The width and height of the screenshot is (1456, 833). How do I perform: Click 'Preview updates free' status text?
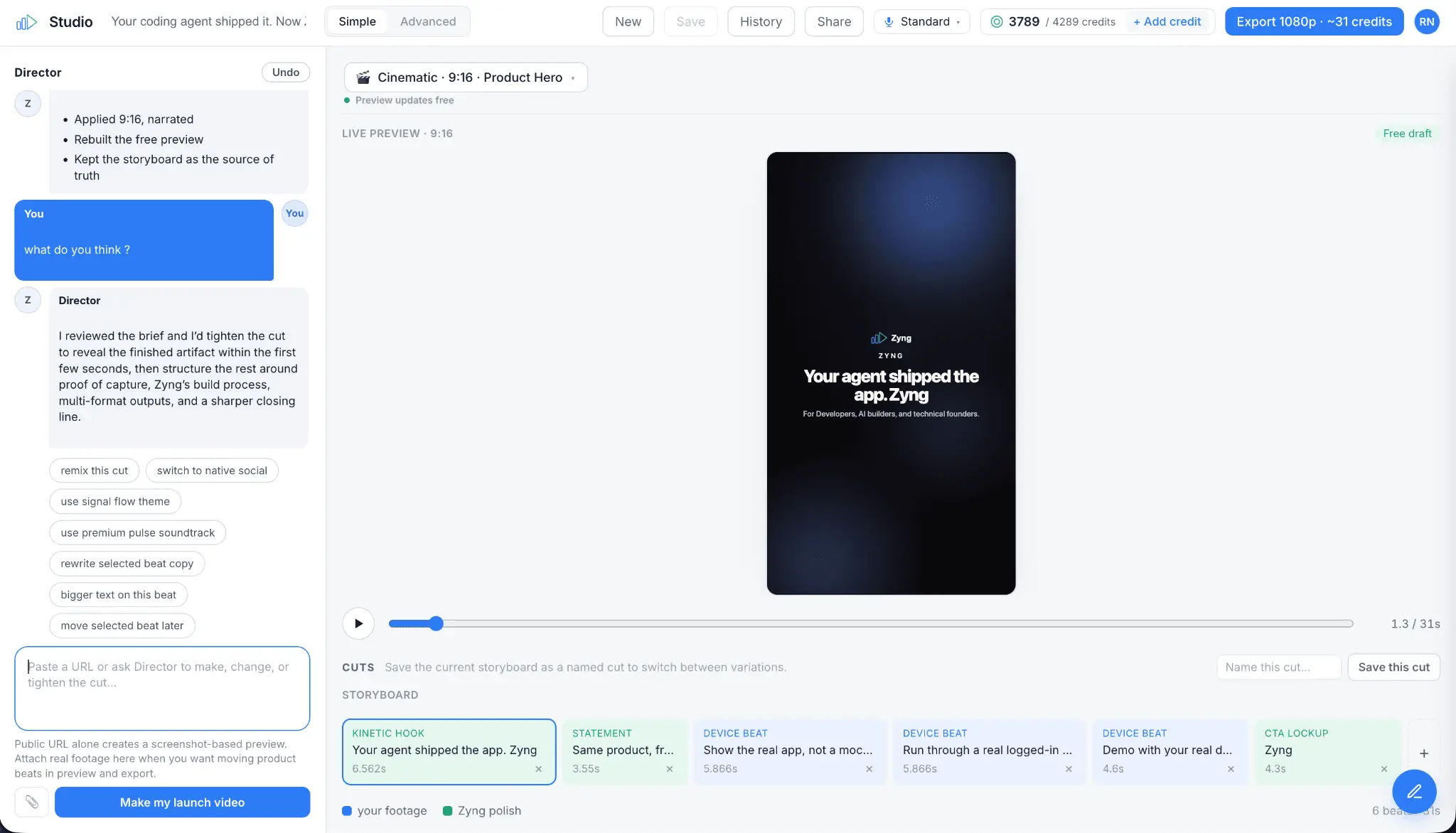(405, 100)
